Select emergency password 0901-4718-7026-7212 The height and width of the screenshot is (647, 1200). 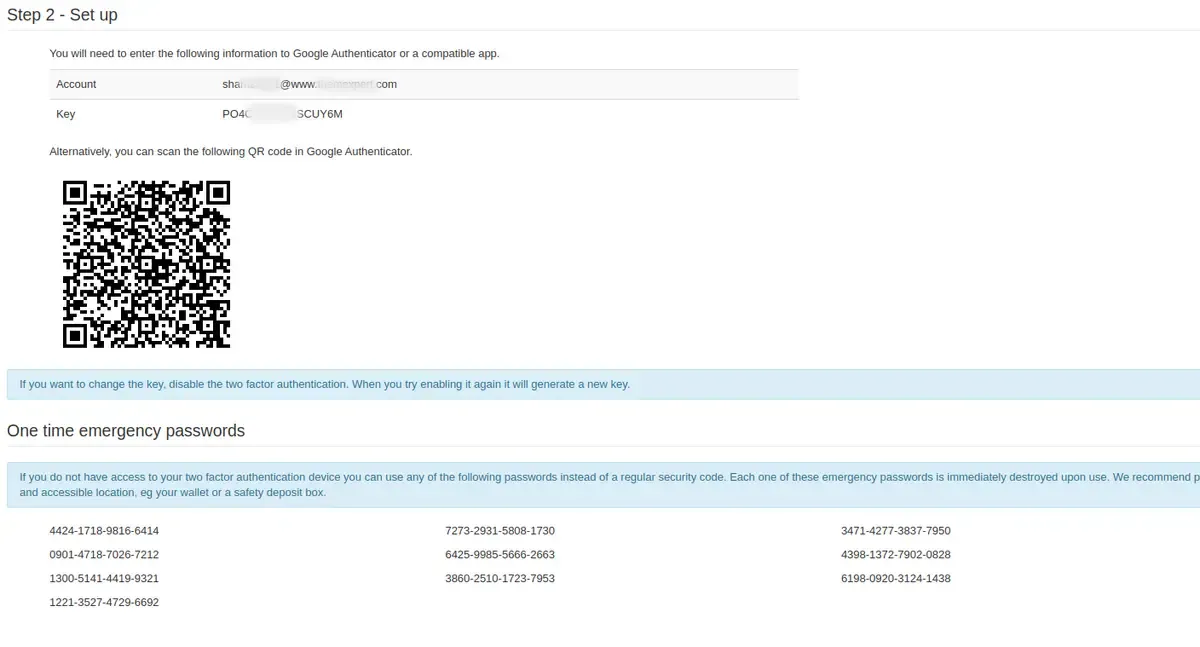104,555
